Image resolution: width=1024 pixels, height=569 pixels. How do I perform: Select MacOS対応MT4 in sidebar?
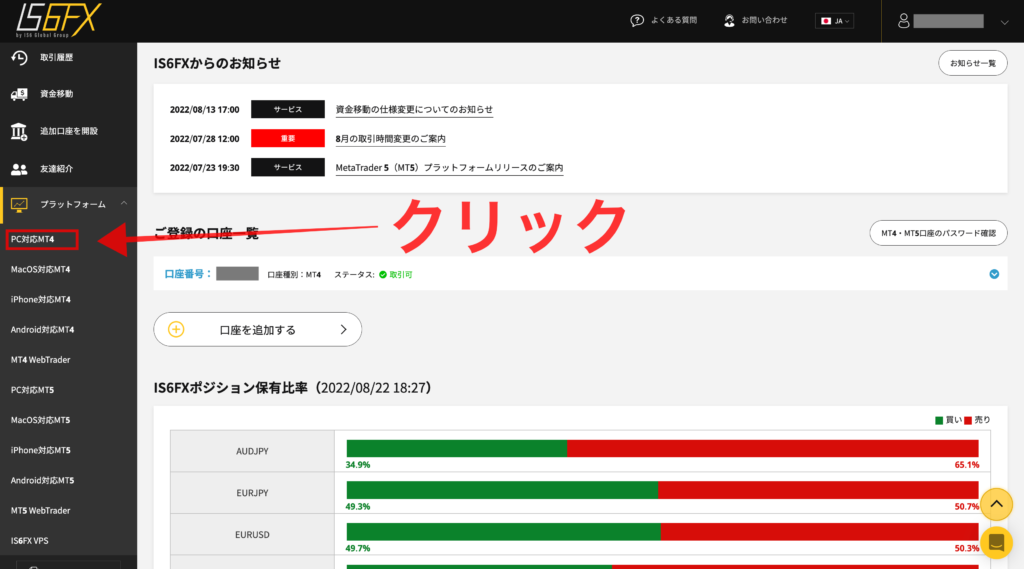40,269
